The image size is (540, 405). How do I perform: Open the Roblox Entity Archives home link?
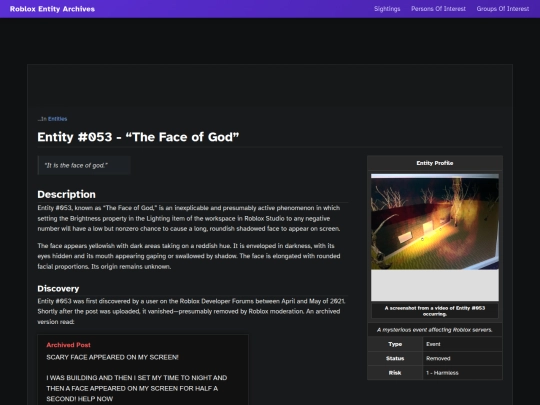click(x=52, y=9)
